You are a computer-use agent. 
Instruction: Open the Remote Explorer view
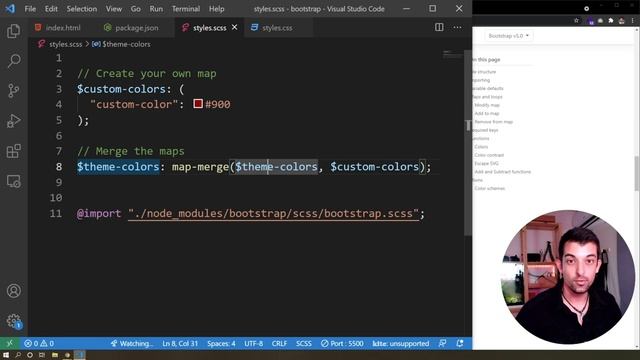click(13, 181)
